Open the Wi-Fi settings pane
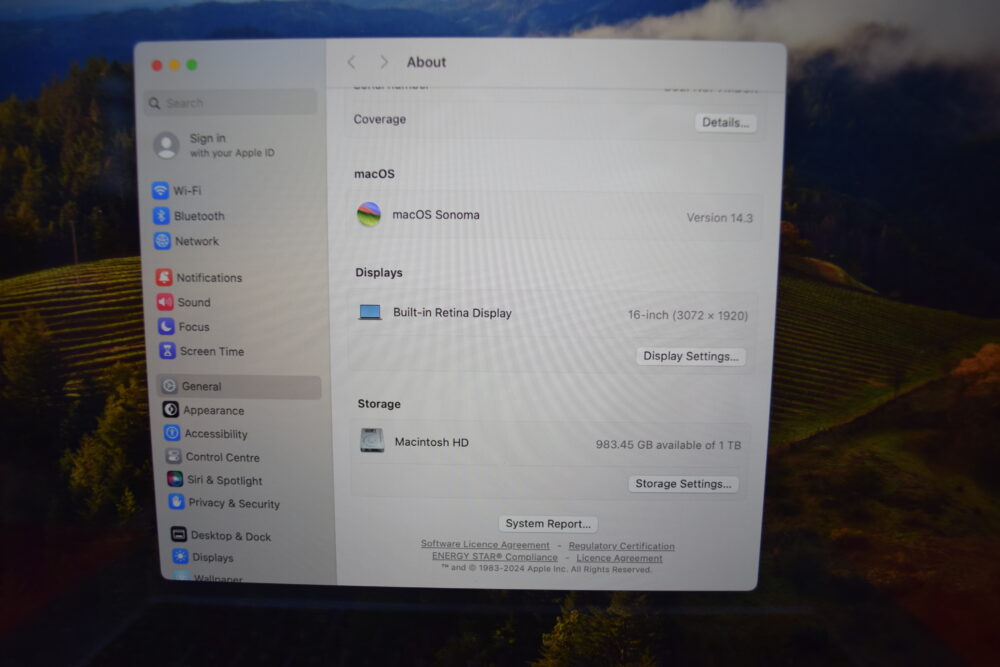This screenshot has height=667, width=1000. pos(233,190)
